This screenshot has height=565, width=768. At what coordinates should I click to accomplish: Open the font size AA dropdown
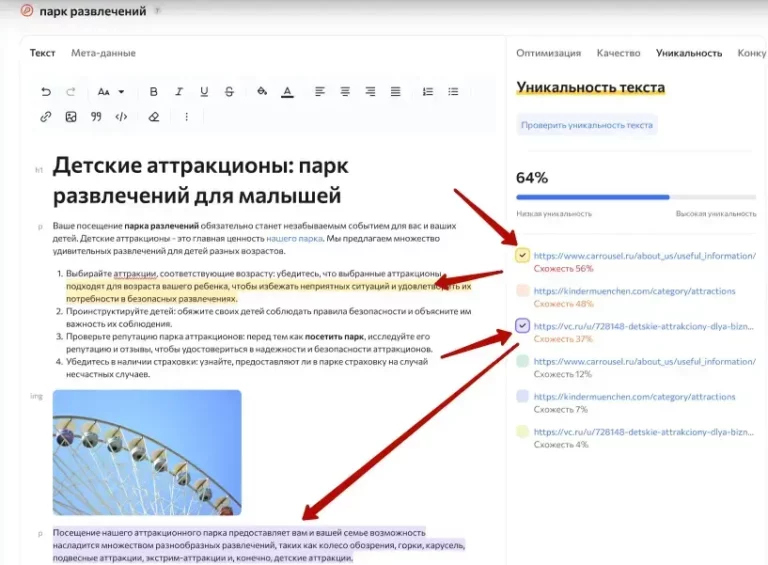click(110, 92)
